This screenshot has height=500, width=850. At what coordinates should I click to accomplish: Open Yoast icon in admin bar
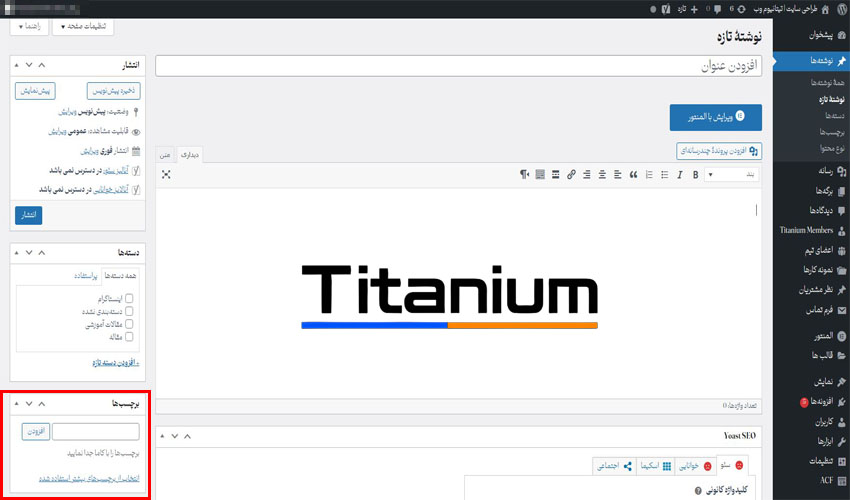coord(666,9)
